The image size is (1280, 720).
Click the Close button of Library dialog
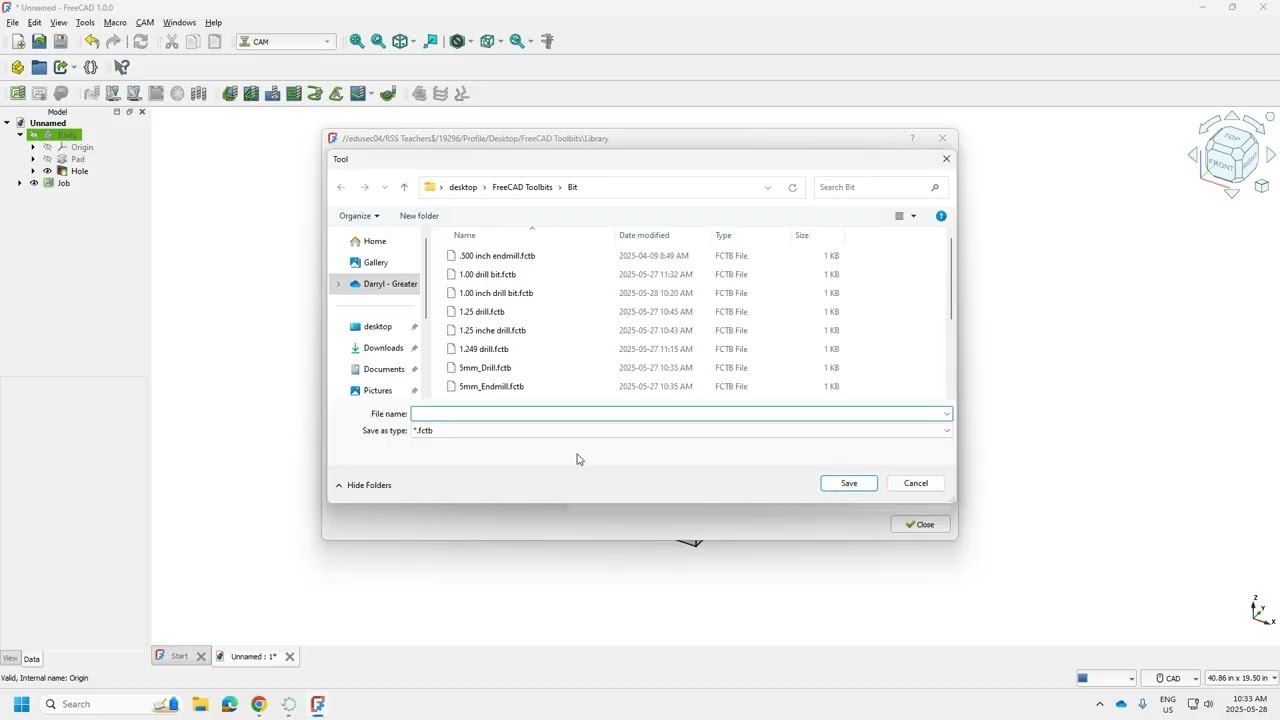pyautogui.click(x=920, y=524)
